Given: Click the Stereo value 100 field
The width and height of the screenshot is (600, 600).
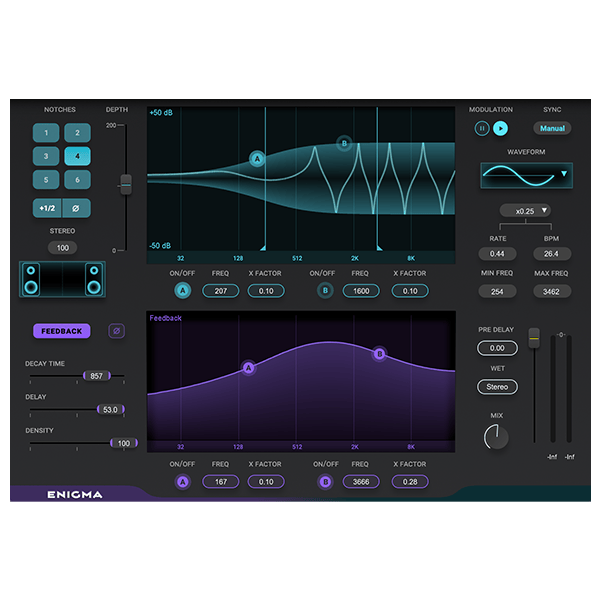Looking at the screenshot, I should [63, 248].
